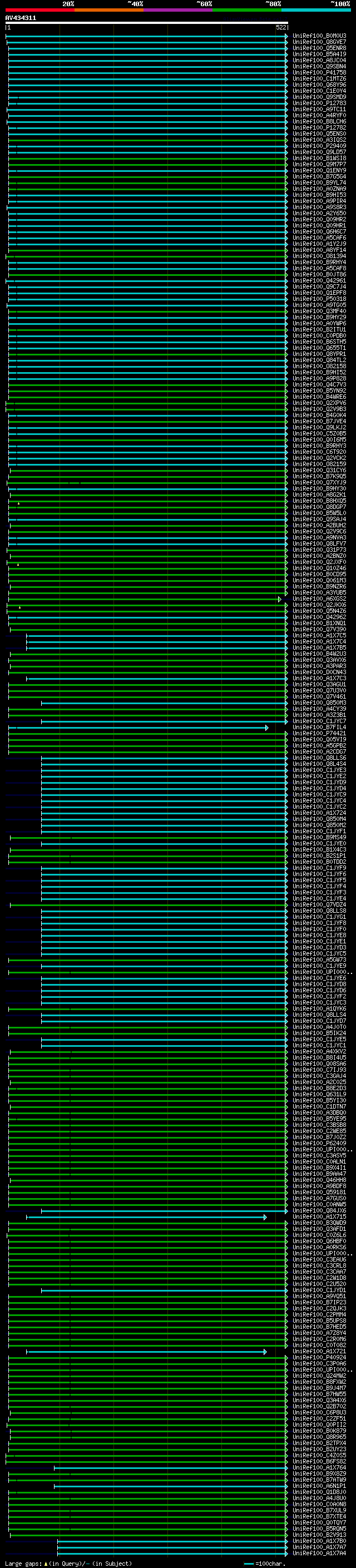Select hit UniRef100_A1X724

coord(319,813)
